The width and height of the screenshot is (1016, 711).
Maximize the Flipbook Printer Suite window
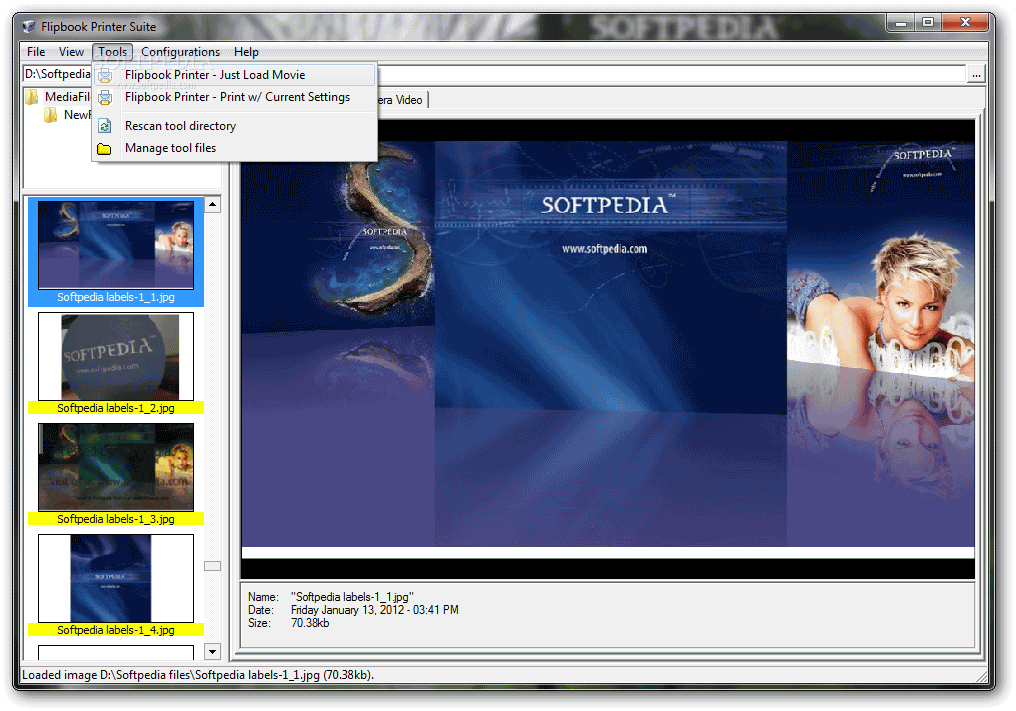[x=928, y=23]
